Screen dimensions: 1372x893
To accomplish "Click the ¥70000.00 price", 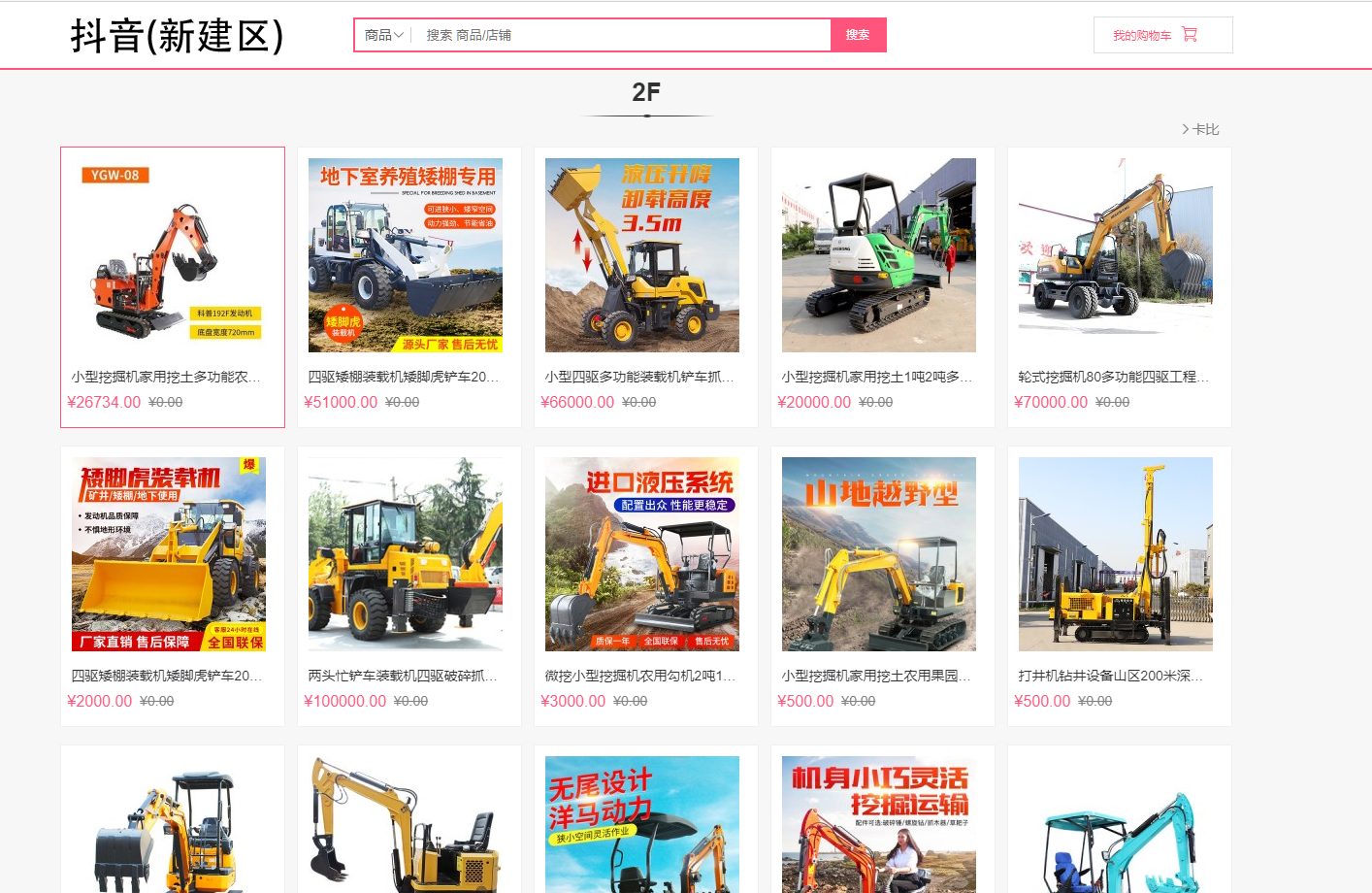I will coord(1051,402).
